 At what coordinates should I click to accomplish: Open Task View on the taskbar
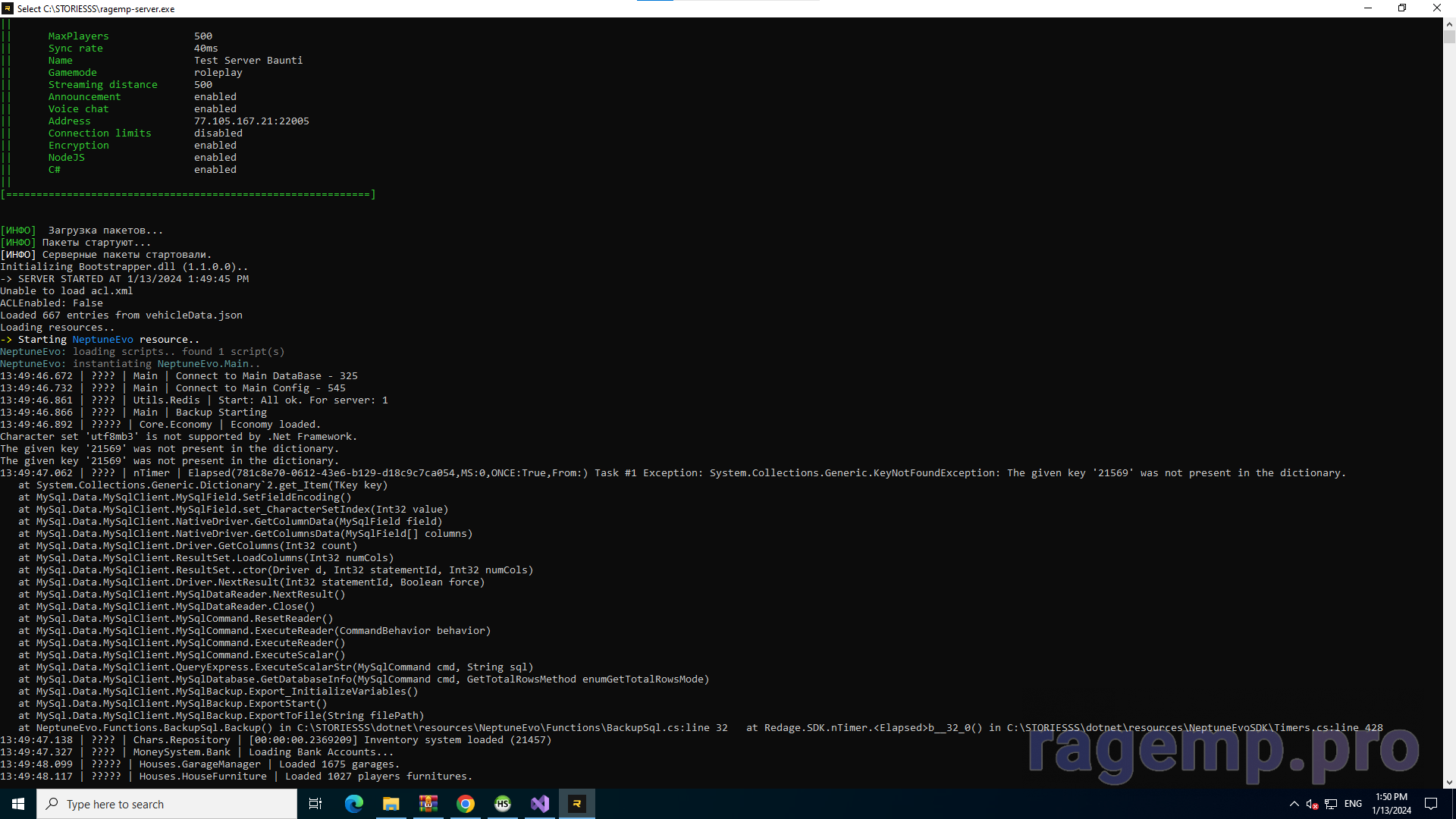[315, 804]
